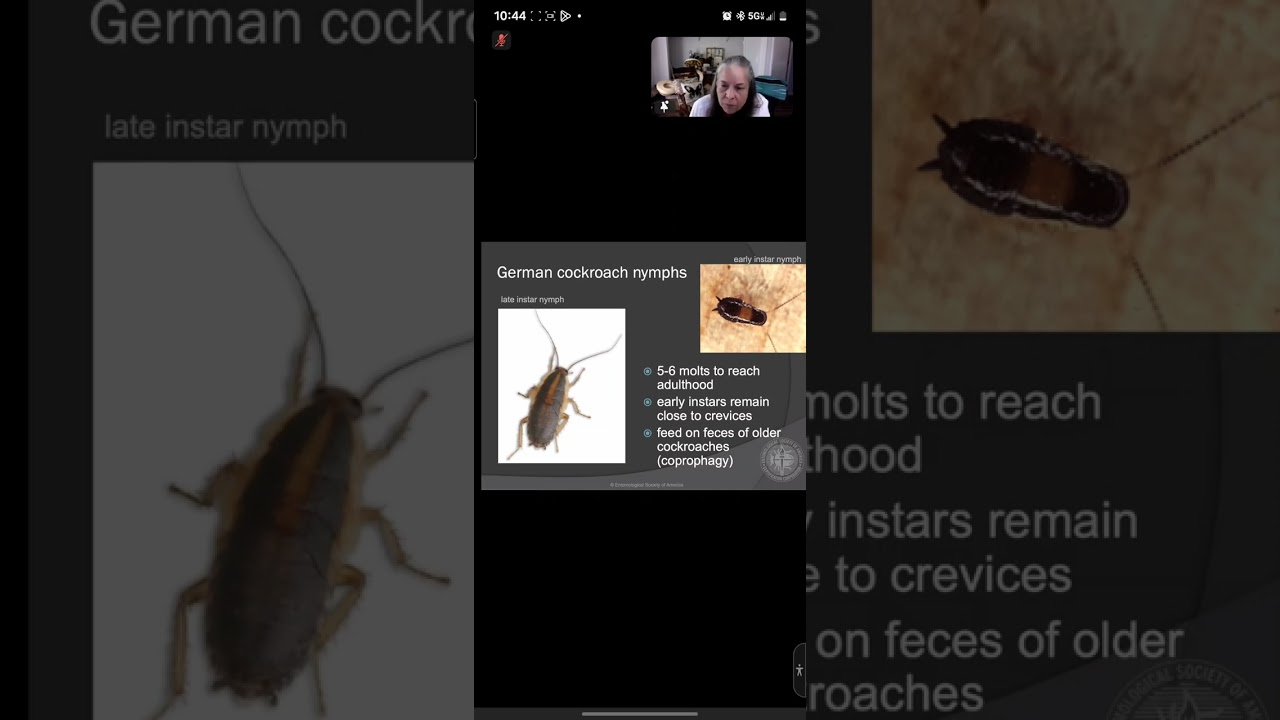Screen dimensions: 1280x720
Task: Tap the '5-6 molts to reach adulthood' bullet
Action: (x=708, y=377)
